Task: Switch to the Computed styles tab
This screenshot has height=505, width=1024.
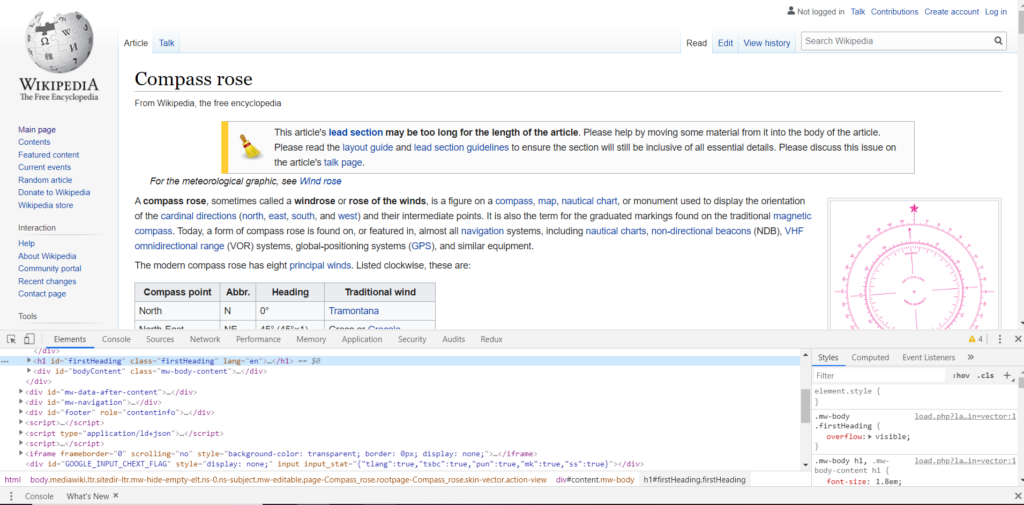Action: click(870, 357)
